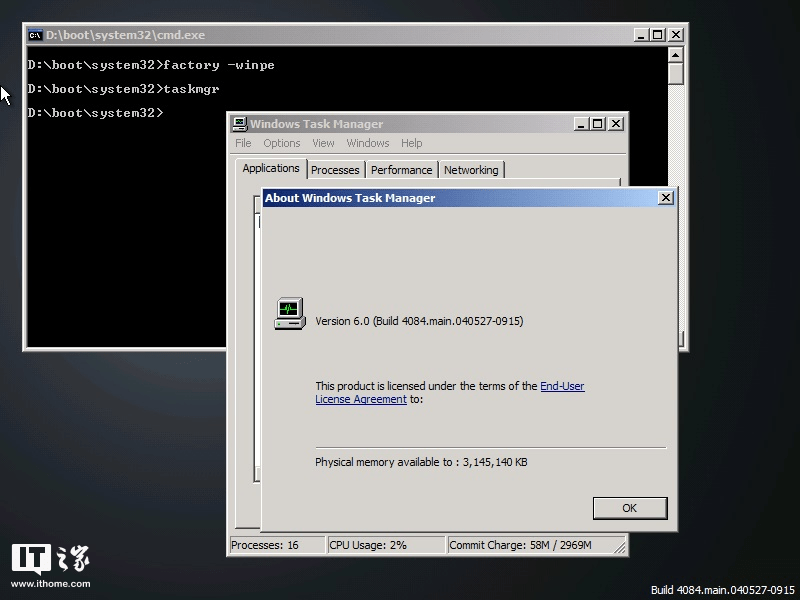Open the View menu
The image size is (800, 600).
322,143
